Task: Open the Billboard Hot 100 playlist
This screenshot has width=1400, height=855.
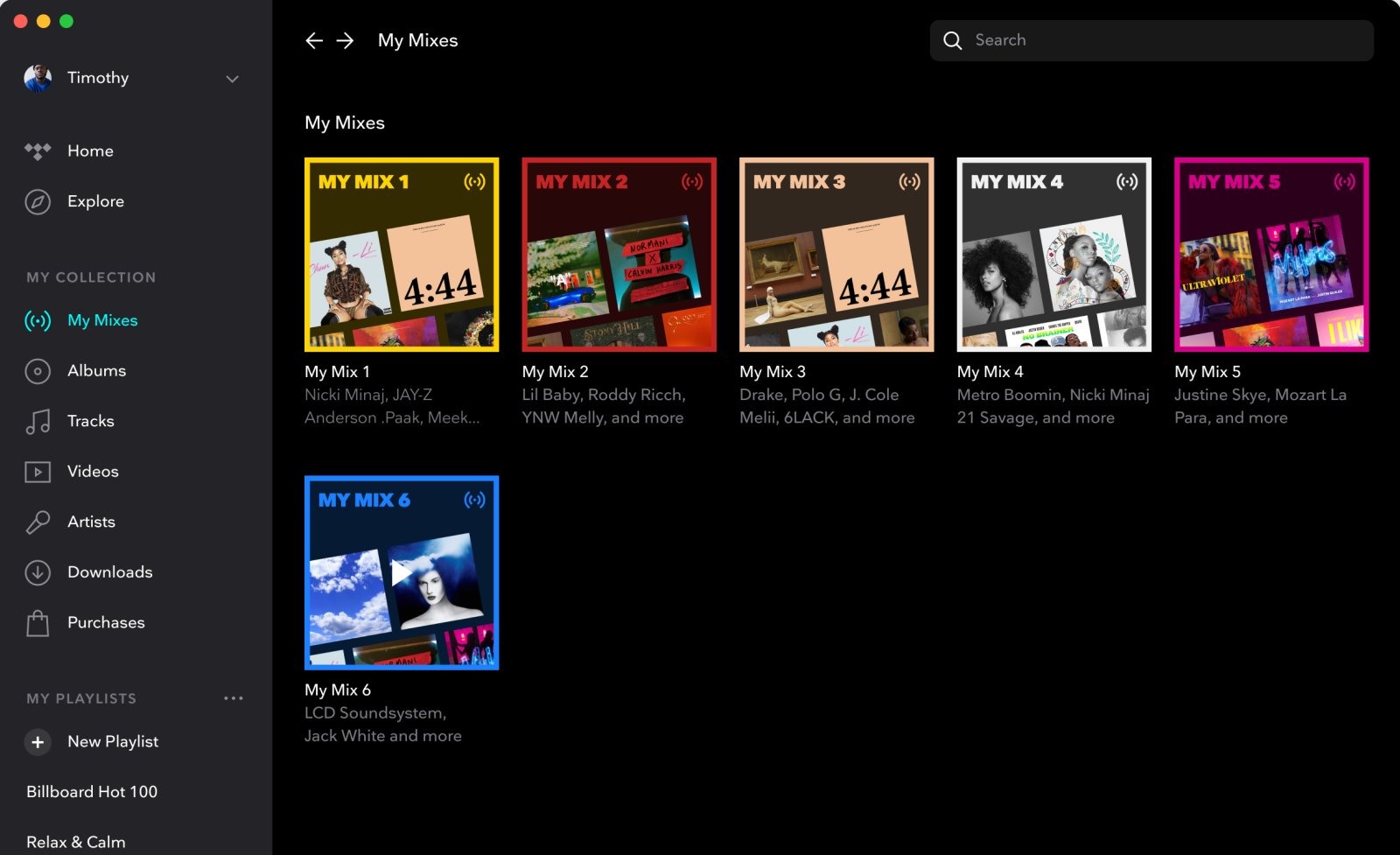Action: 92,792
